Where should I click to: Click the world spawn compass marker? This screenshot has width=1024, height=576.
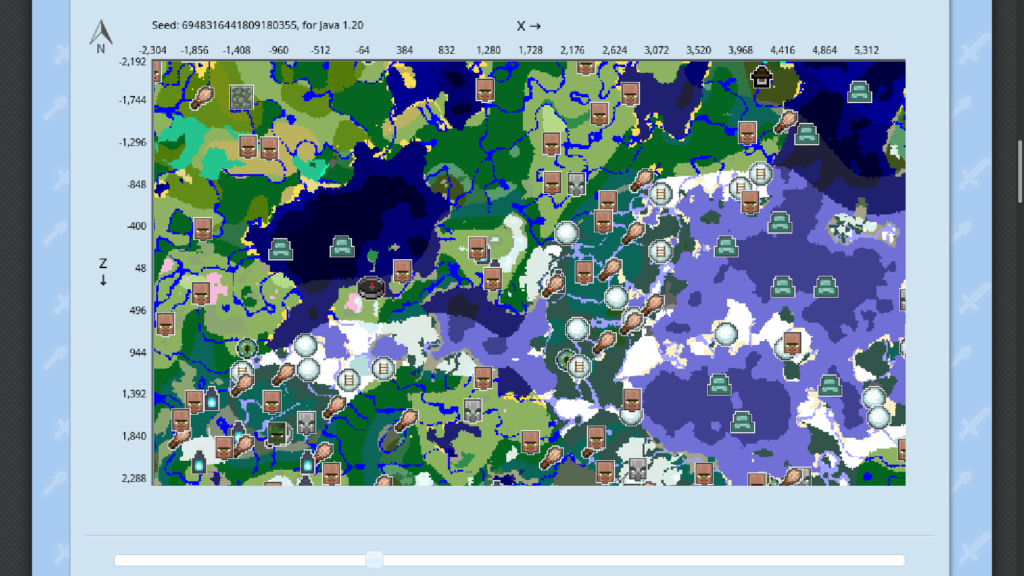click(x=371, y=288)
